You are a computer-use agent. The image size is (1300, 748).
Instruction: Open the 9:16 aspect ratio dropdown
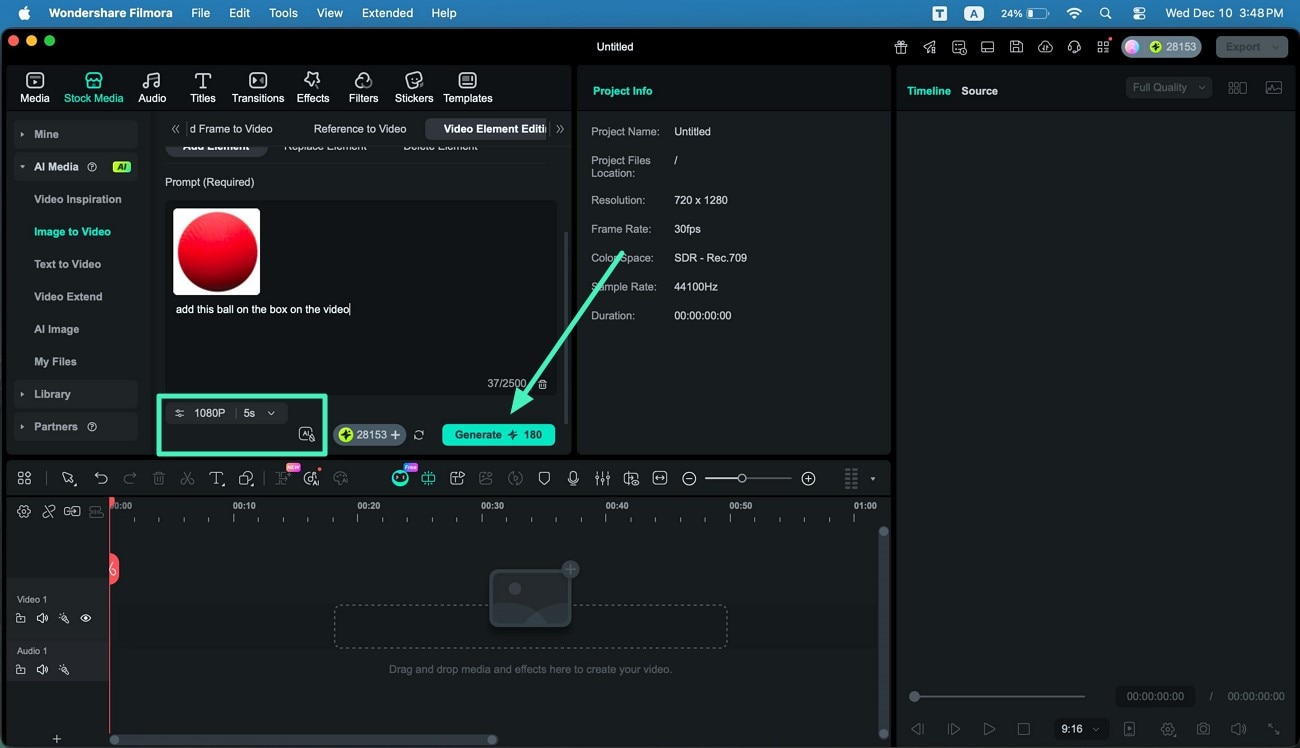(1080, 729)
